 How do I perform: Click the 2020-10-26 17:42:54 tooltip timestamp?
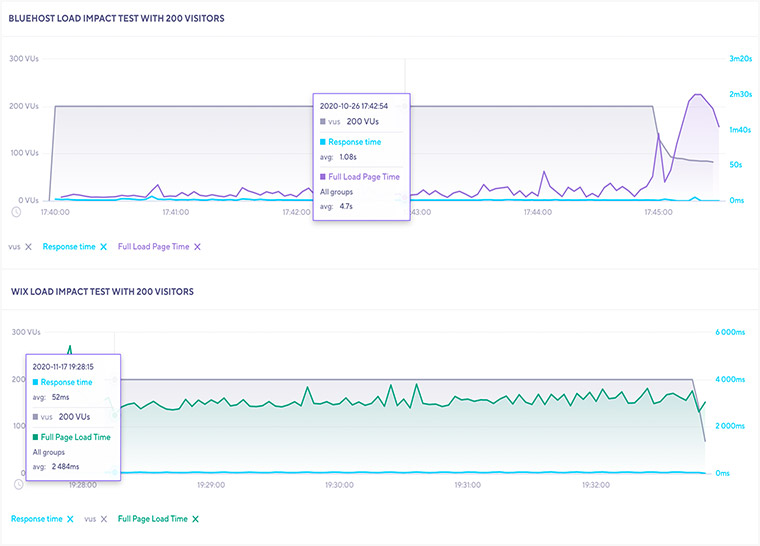pos(354,106)
